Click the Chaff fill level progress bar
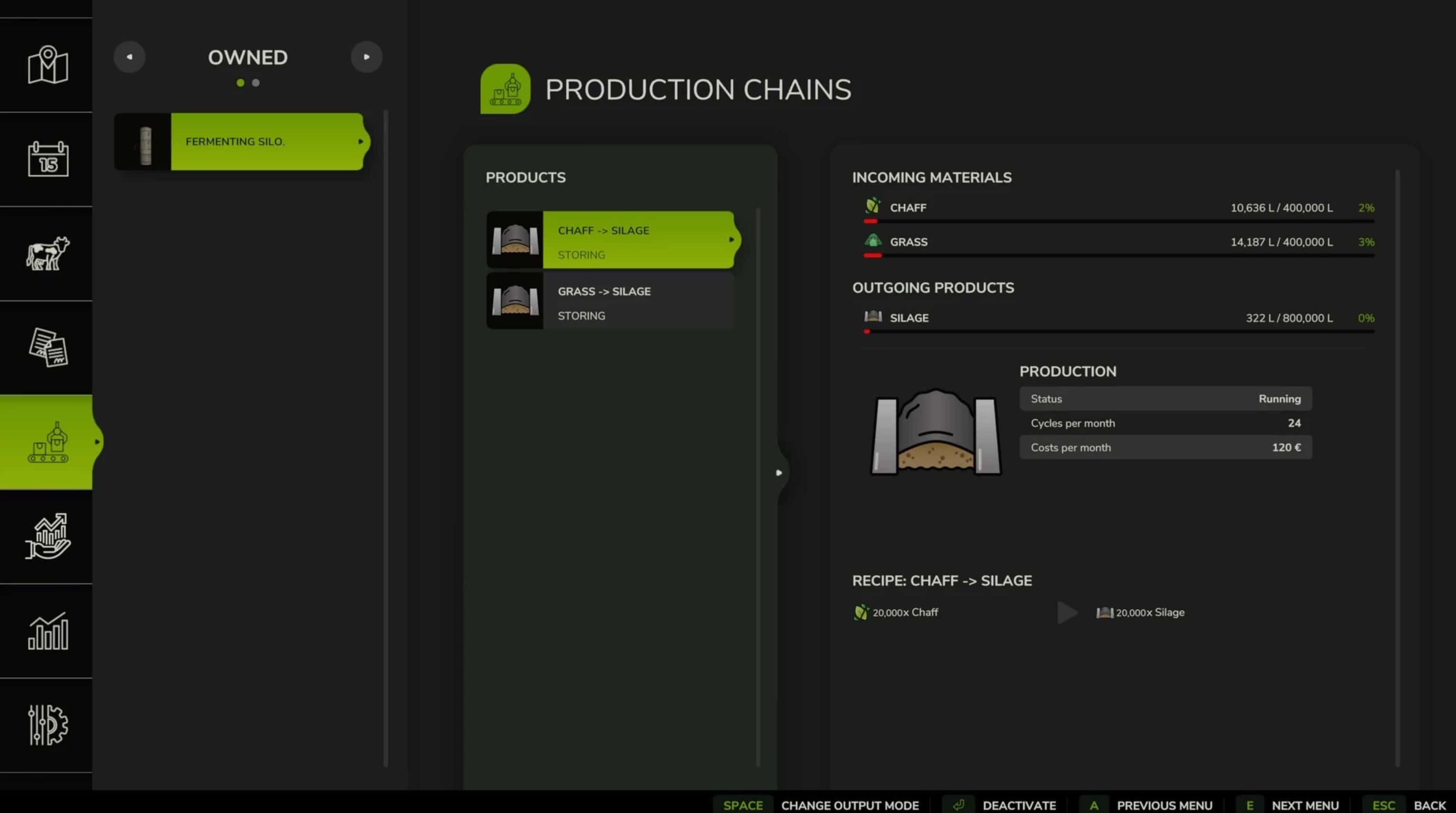Image resolution: width=1456 pixels, height=813 pixels. pyautogui.click(x=1119, y=222)
